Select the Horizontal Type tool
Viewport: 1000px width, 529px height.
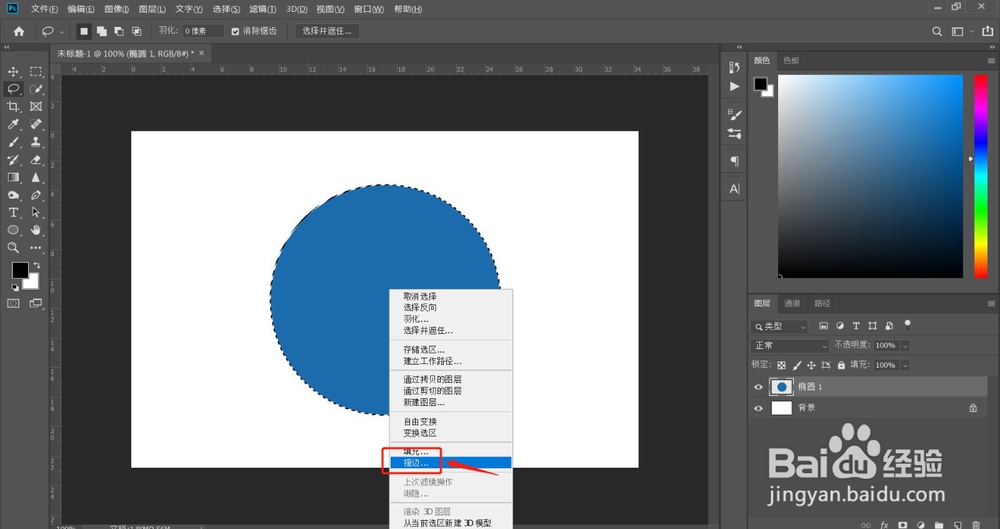point(13,212)
